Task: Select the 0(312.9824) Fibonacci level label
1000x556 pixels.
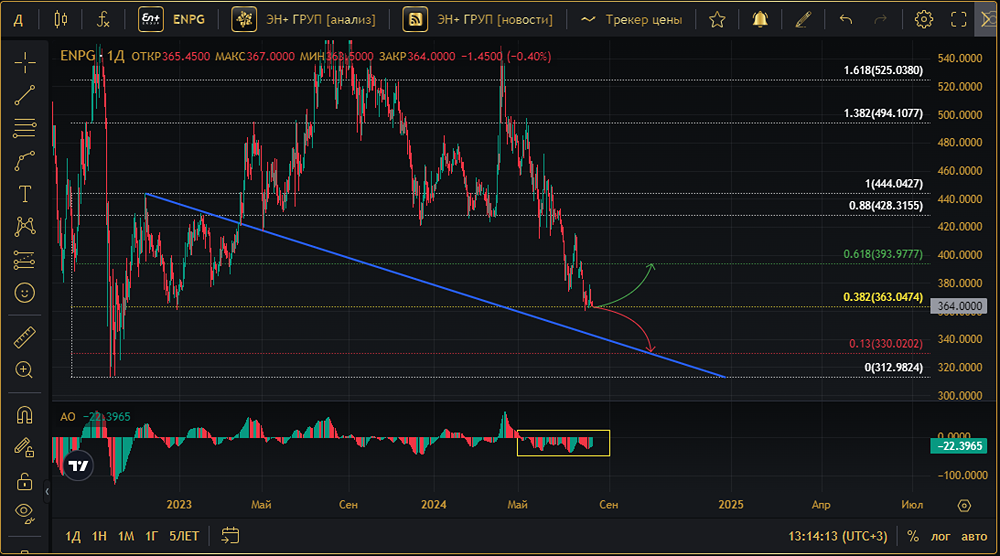Action: point(893,367)
